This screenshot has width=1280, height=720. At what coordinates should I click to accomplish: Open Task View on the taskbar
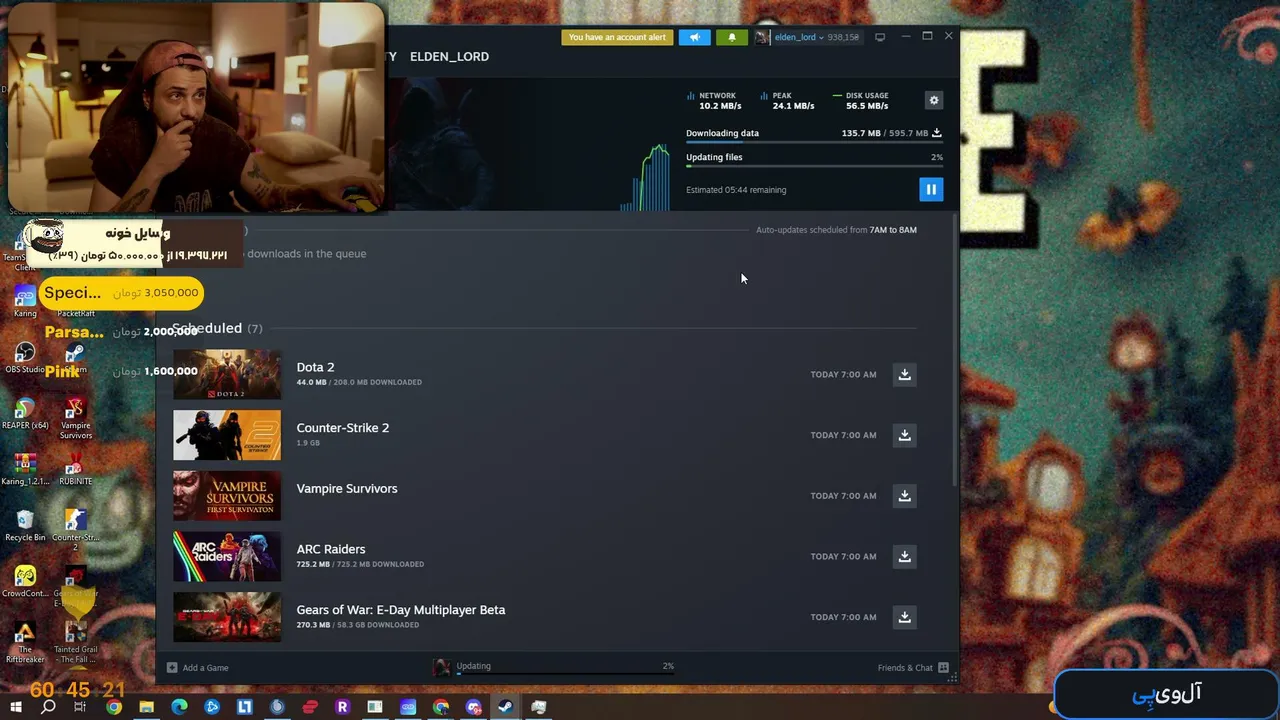(81, 707)
